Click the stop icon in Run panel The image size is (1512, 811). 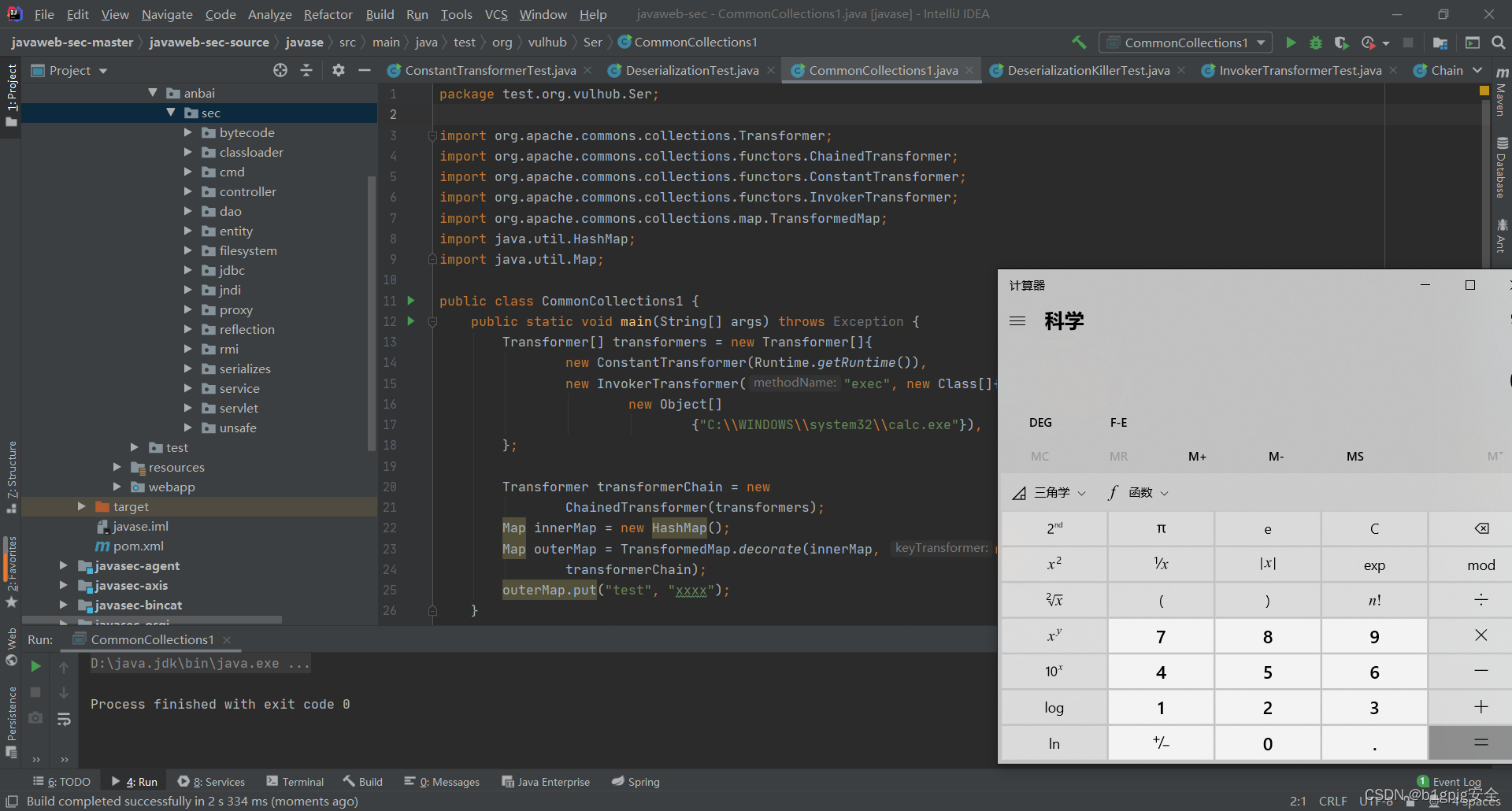35,692
